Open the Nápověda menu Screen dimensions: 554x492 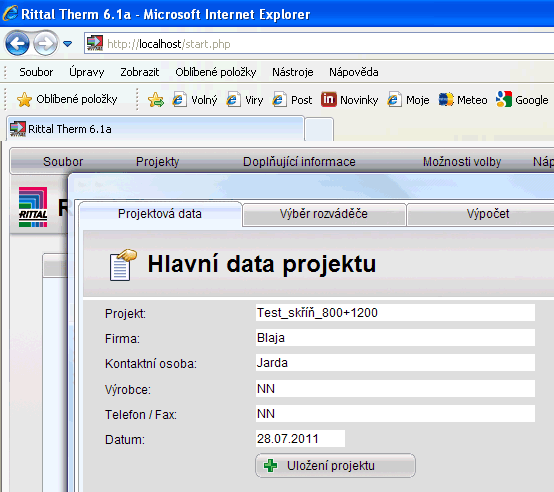354,72
